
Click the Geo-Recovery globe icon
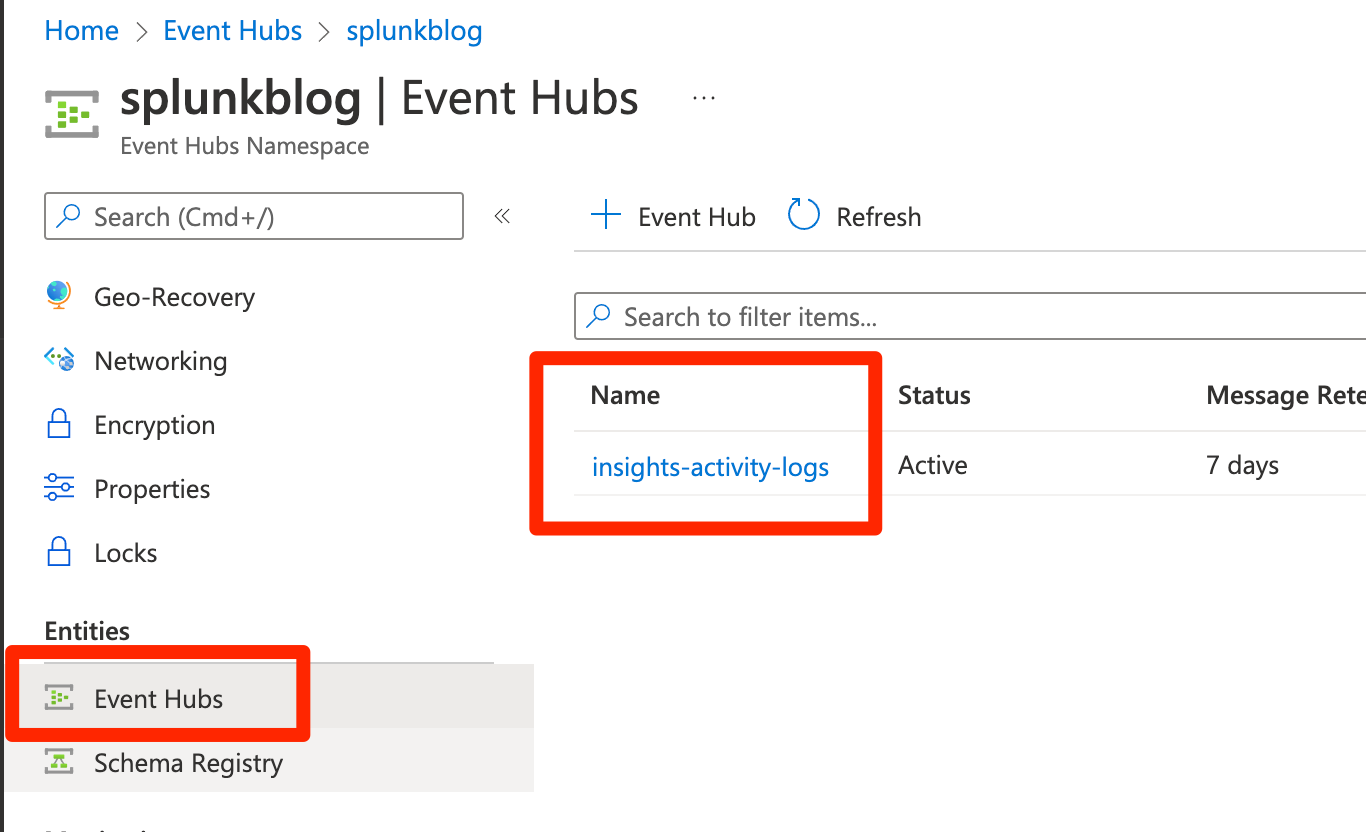coord(59,295)
